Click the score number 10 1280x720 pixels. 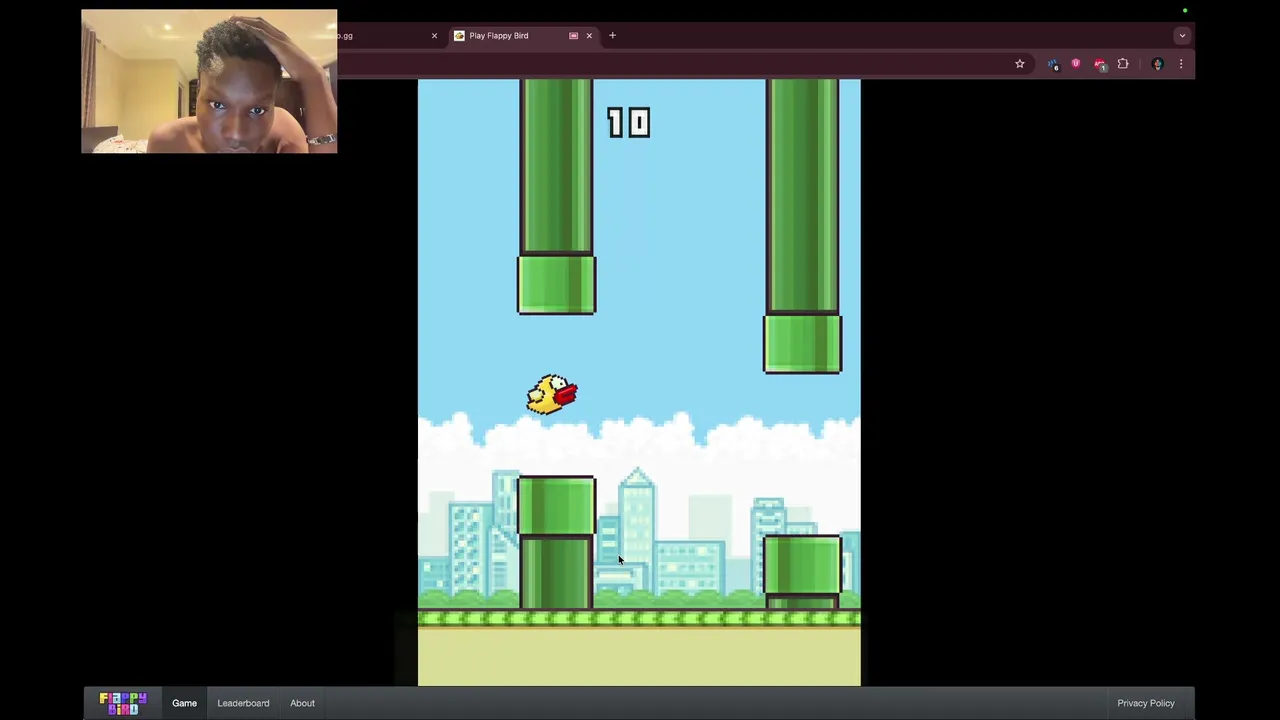tap(628, 123)
